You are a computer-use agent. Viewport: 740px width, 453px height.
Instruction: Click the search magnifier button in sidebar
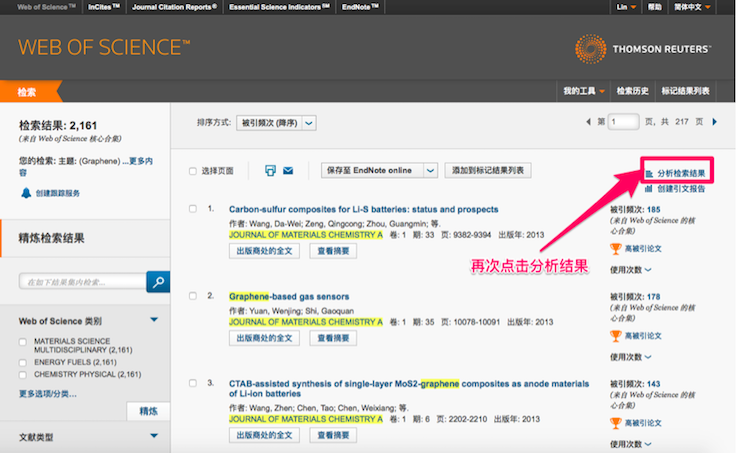pos(158,282)
